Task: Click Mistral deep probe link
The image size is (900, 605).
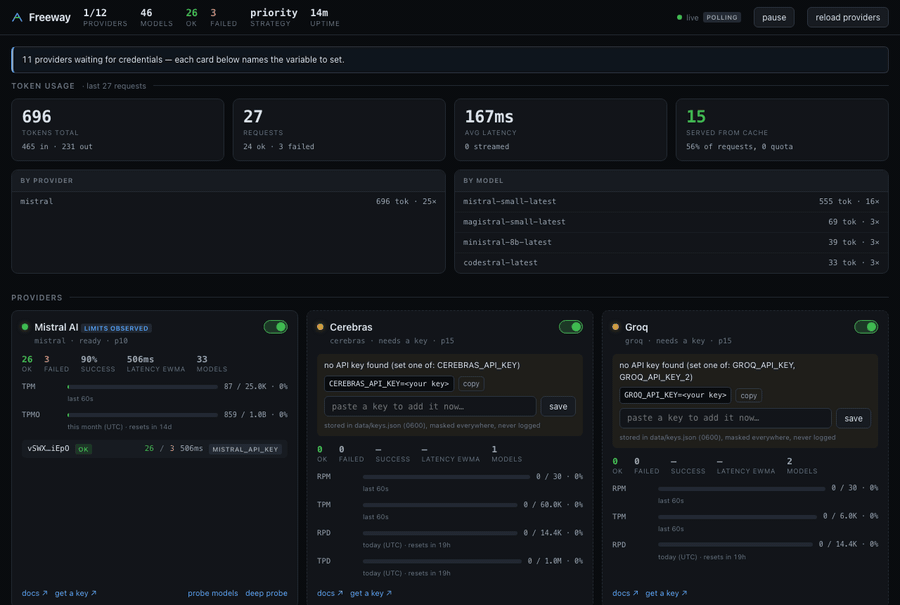Action: point(266,593)
